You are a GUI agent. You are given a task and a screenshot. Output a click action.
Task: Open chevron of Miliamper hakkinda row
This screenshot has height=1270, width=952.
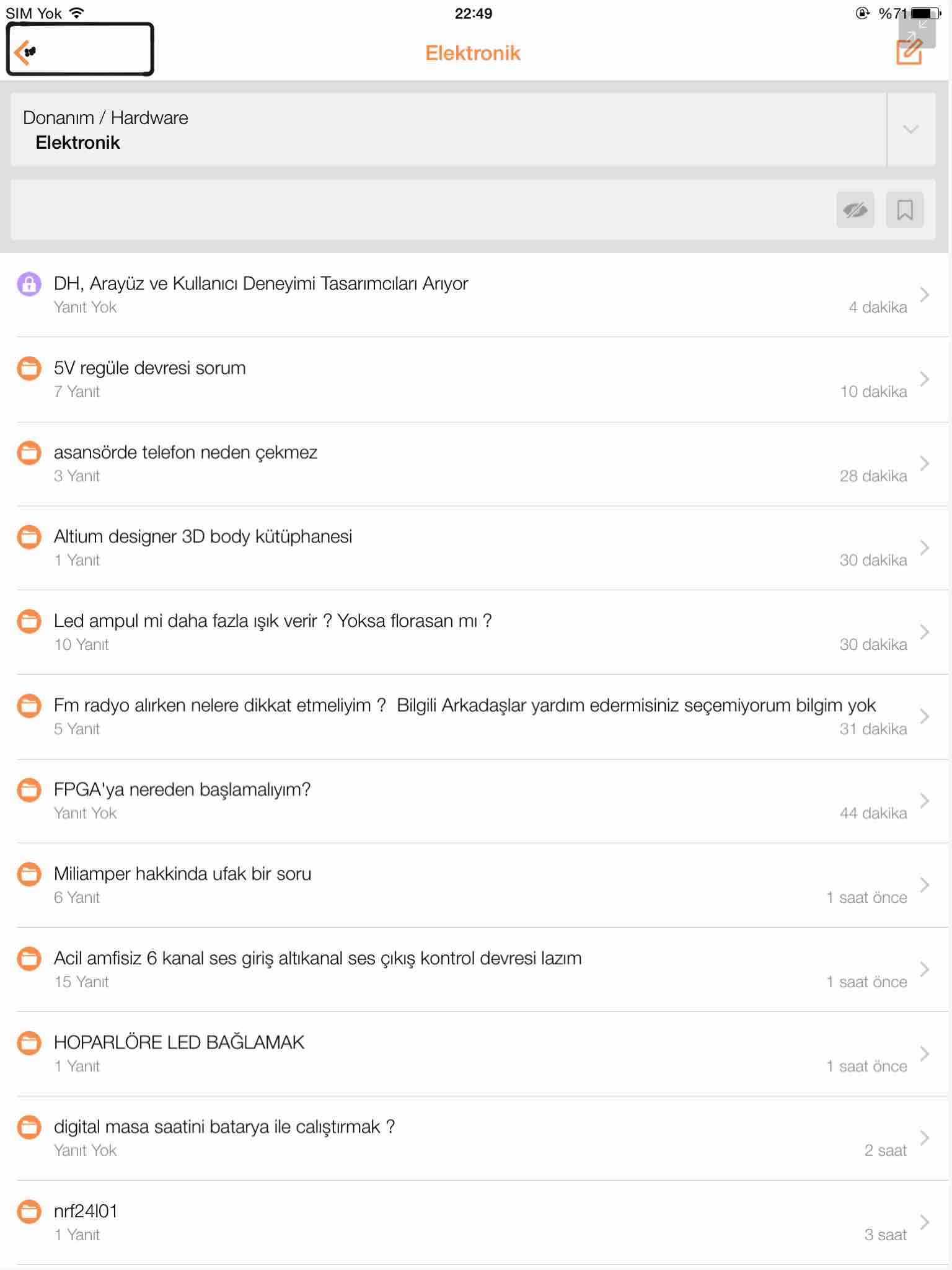(924, 885)
